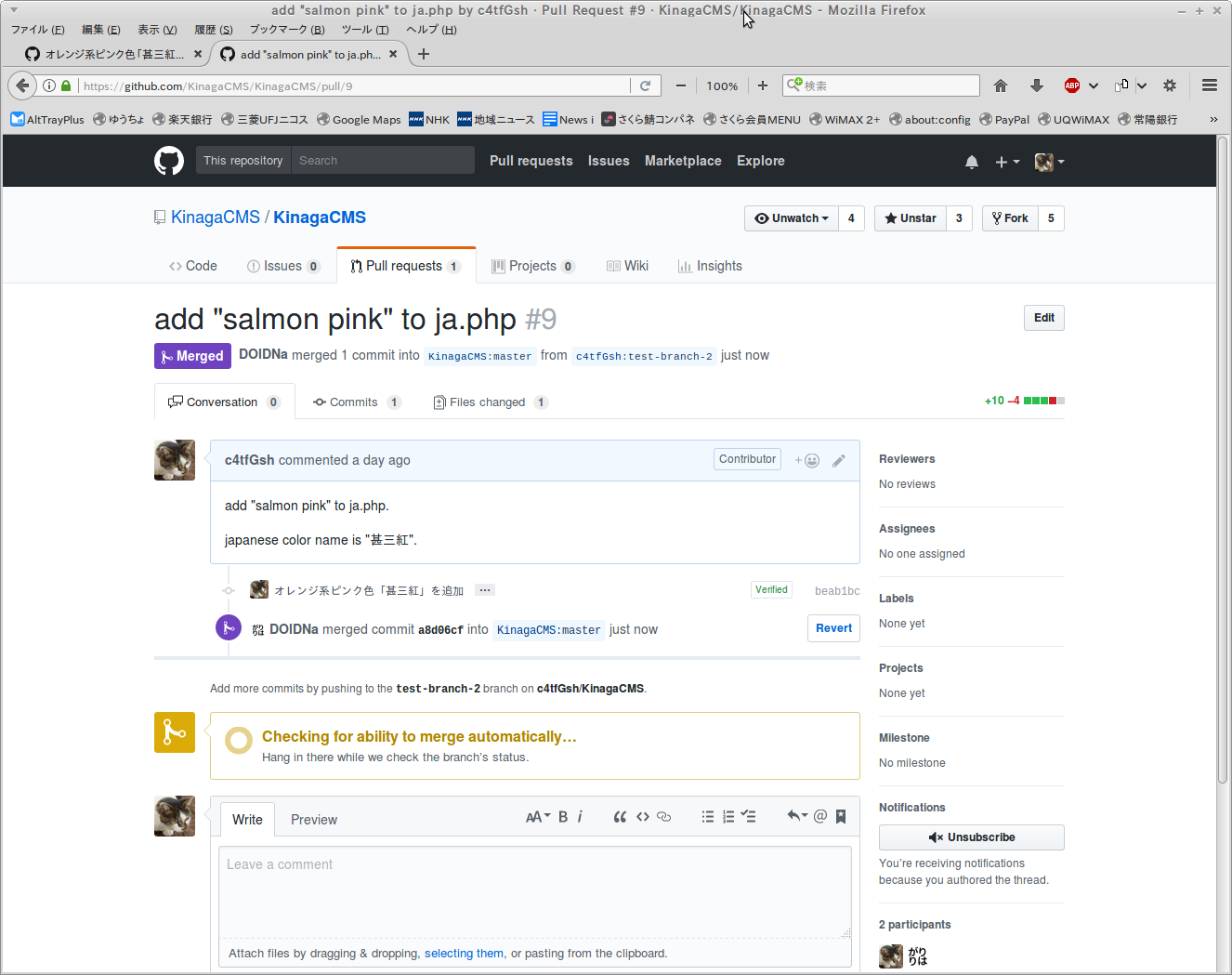The height and width of the screenshot is (975, 1232).
Task: Open the notifications bell icon
Action: click(x=971, y=162)
